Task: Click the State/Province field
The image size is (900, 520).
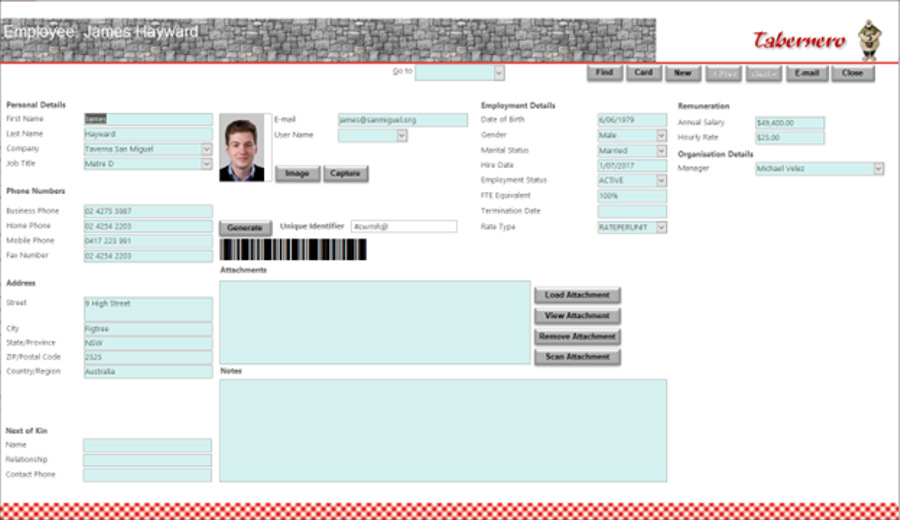Action: 148,343
